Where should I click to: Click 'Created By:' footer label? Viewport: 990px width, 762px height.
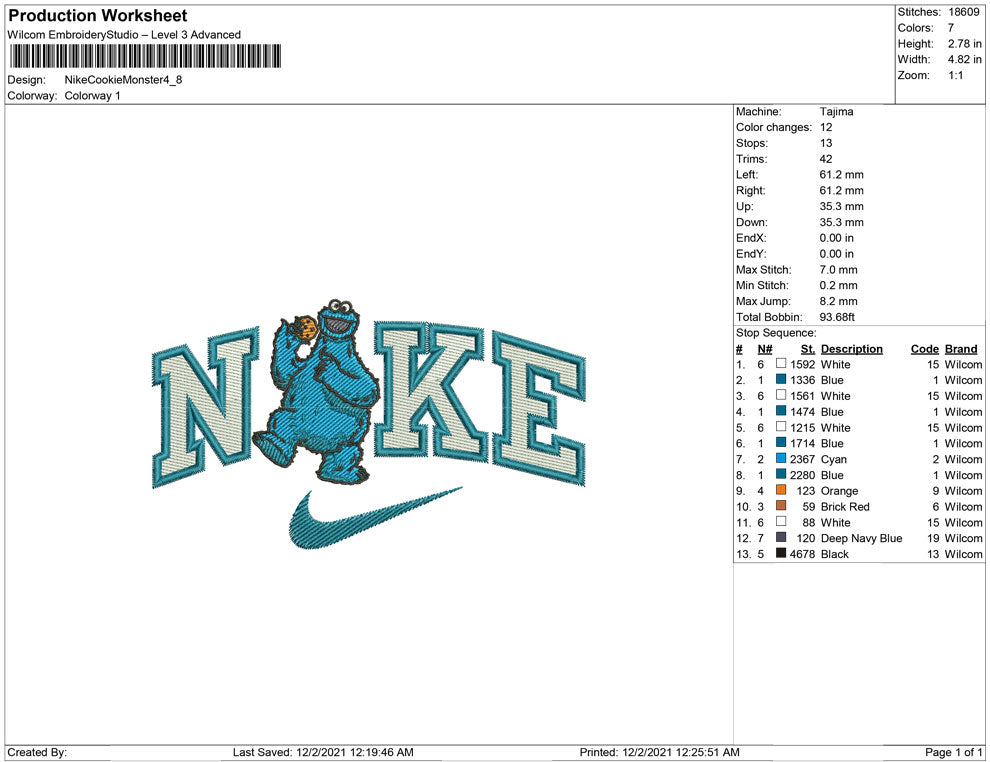tap(37, 752)
